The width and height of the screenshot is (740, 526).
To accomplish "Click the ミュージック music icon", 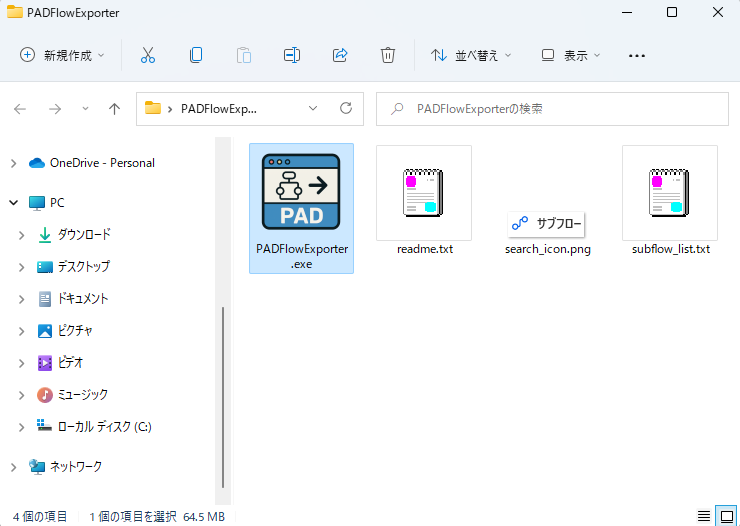I will point(45,395).
